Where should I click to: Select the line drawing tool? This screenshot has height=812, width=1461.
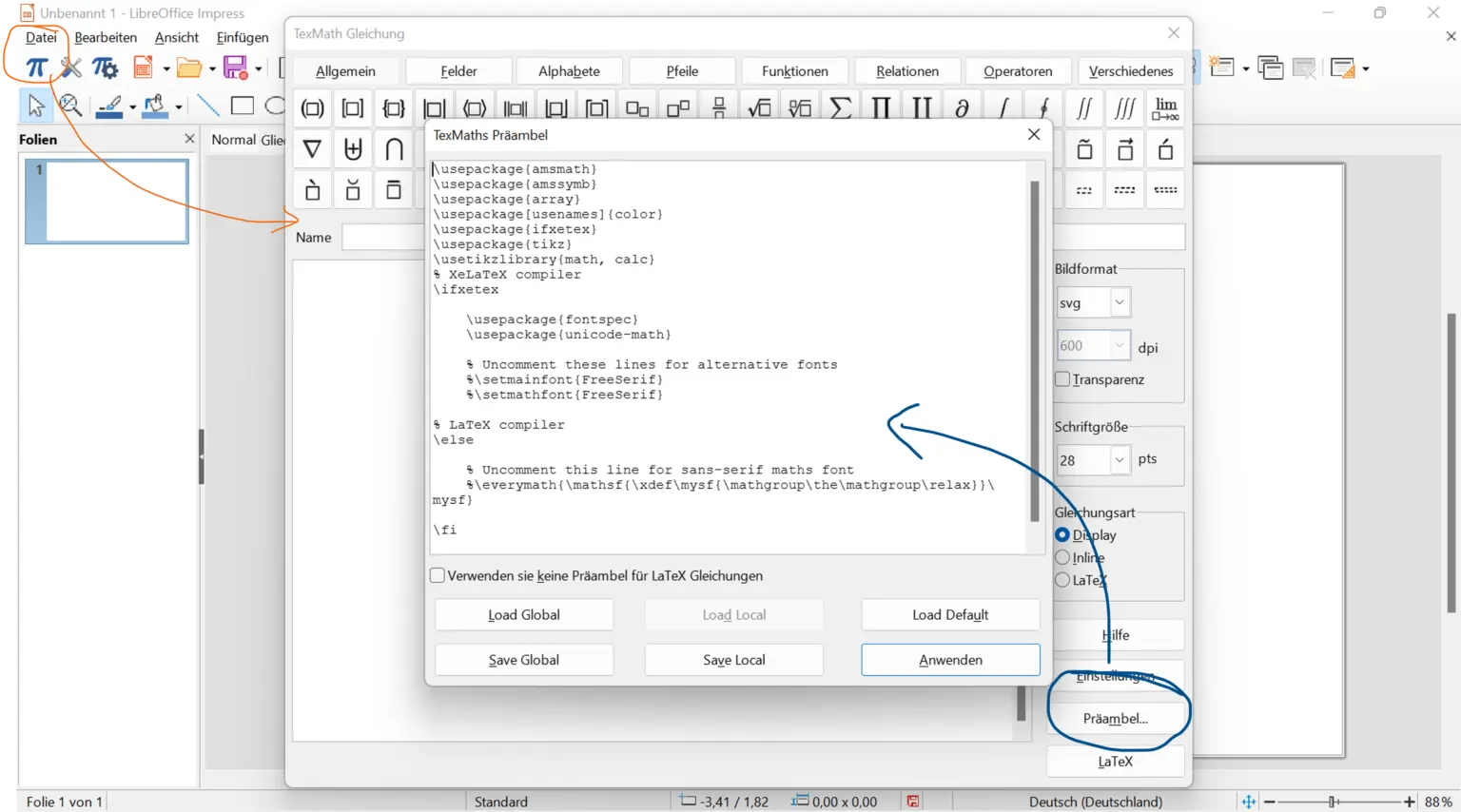(207, 106)
